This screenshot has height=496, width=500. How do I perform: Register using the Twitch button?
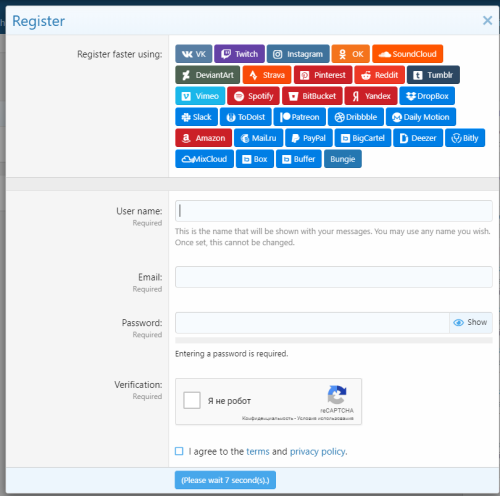(x=239, y=54)
